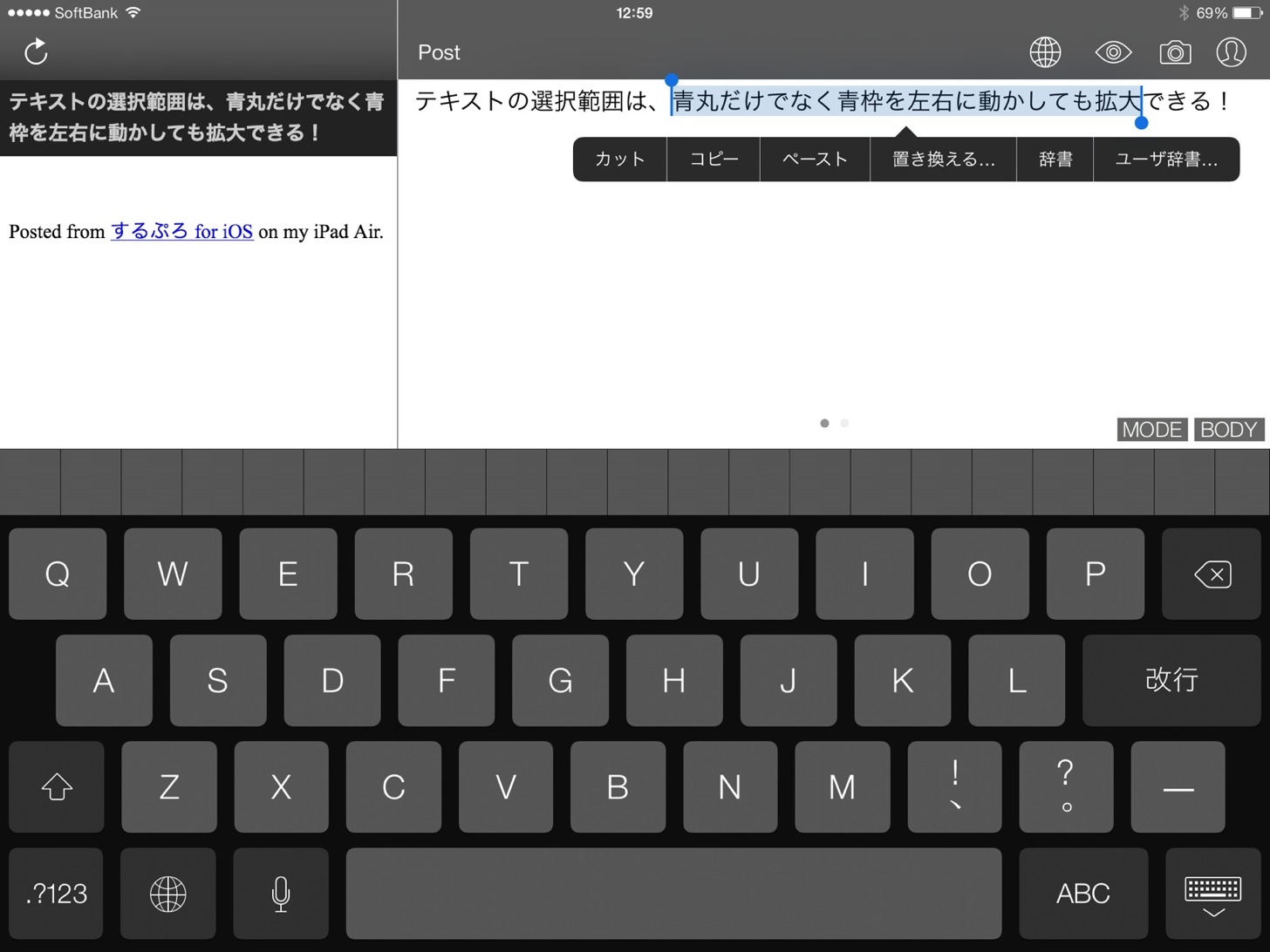Tap the selected text in the editor
1270x952 pixels.
tap(906, 101)
